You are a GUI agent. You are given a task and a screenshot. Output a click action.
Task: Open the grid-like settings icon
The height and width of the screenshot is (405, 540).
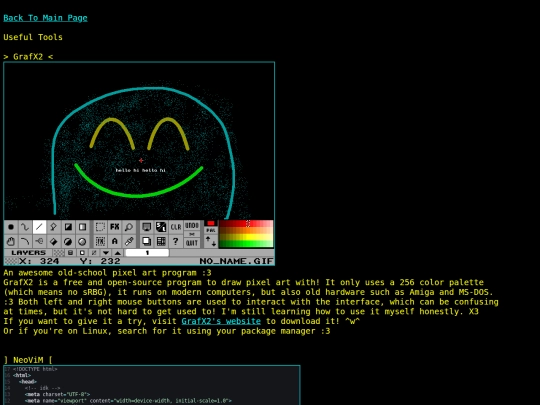click(x=161, y=241)
